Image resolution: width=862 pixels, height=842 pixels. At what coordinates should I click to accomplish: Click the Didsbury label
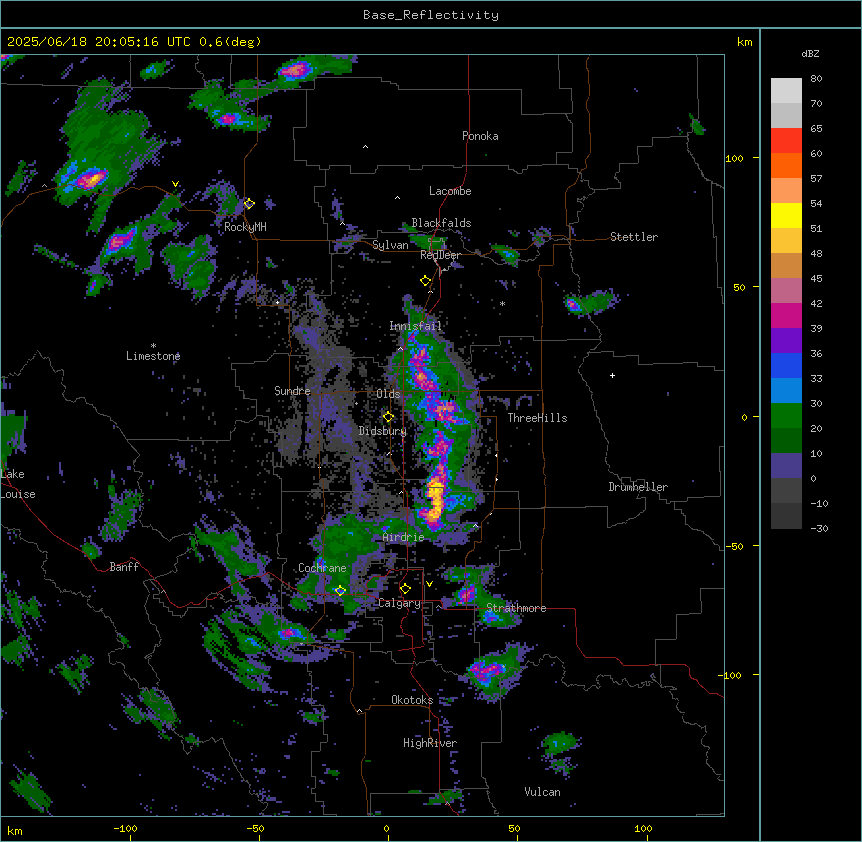383,431
